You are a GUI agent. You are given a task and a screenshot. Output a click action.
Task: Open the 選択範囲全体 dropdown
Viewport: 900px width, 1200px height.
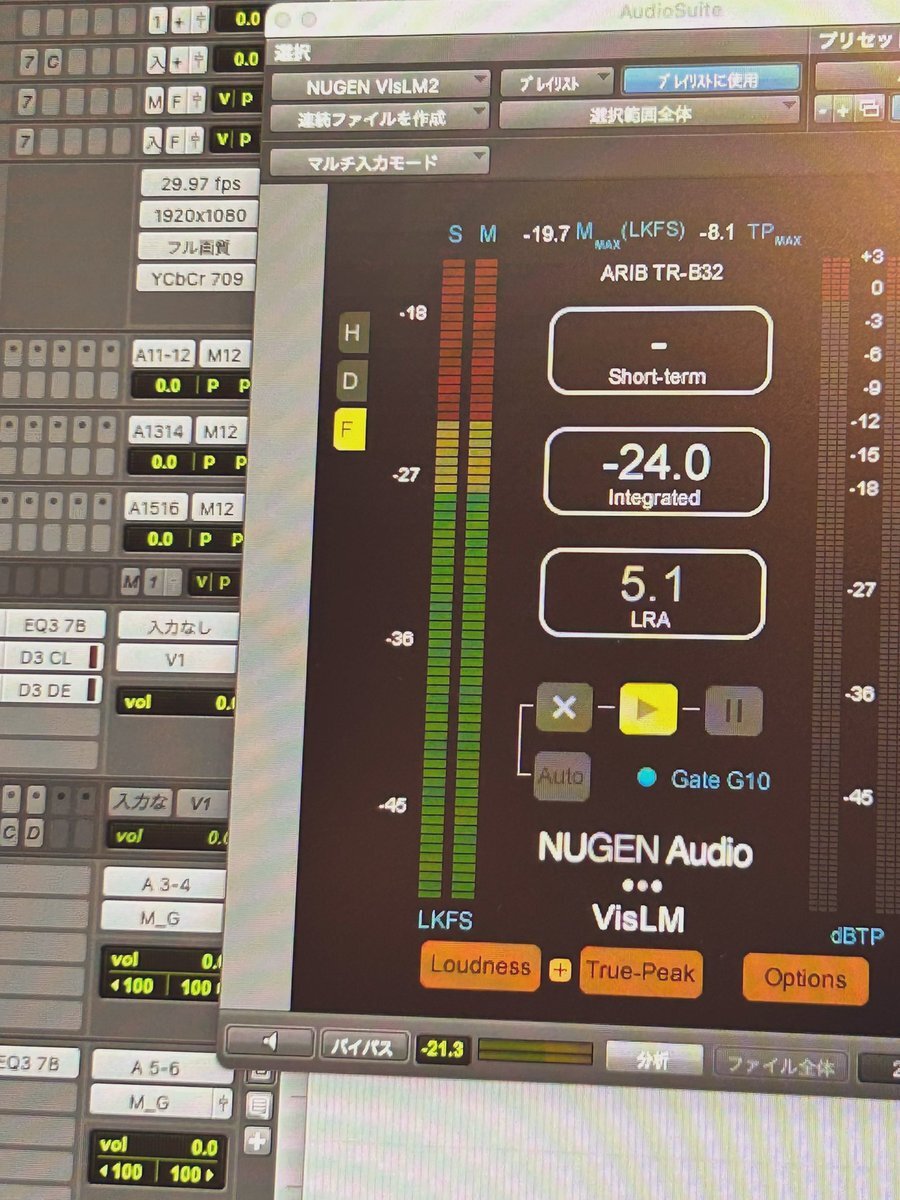pyautogui.click(x=649, y=113)
